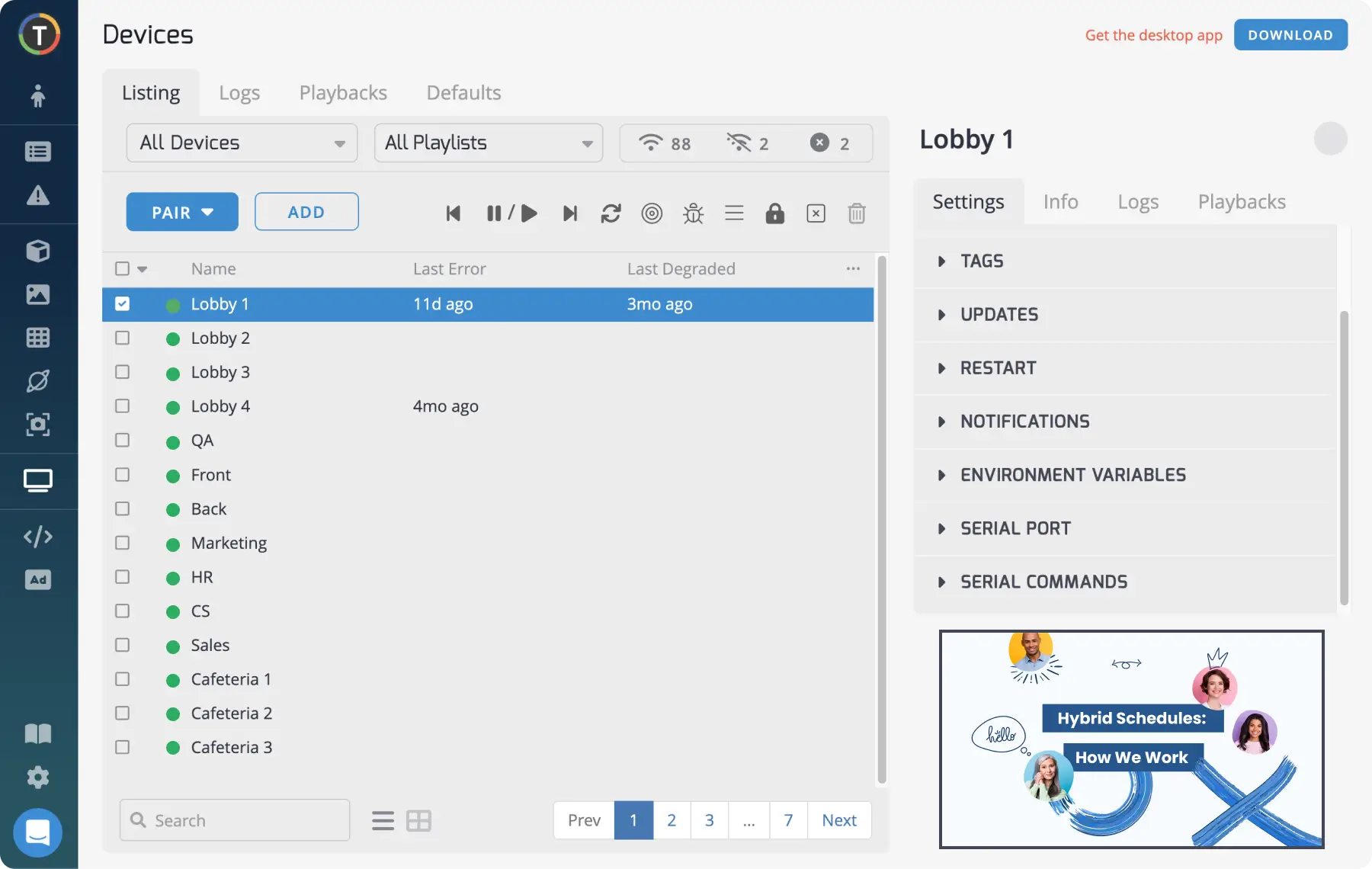The image size is (1372, 869).
Task: Go to Next page of devices
Action: click(838, 820)
